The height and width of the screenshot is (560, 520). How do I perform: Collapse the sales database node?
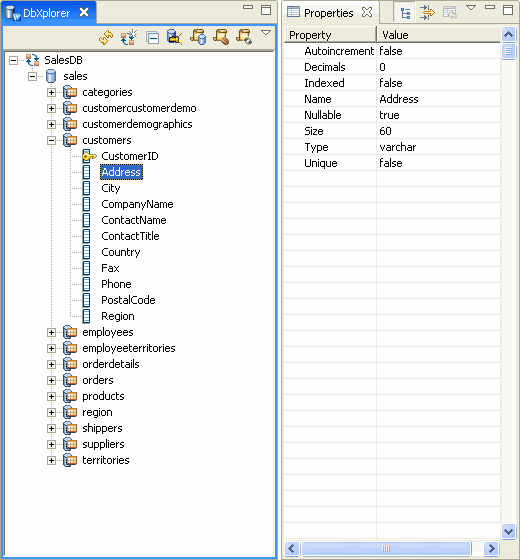tap(32, 76)
